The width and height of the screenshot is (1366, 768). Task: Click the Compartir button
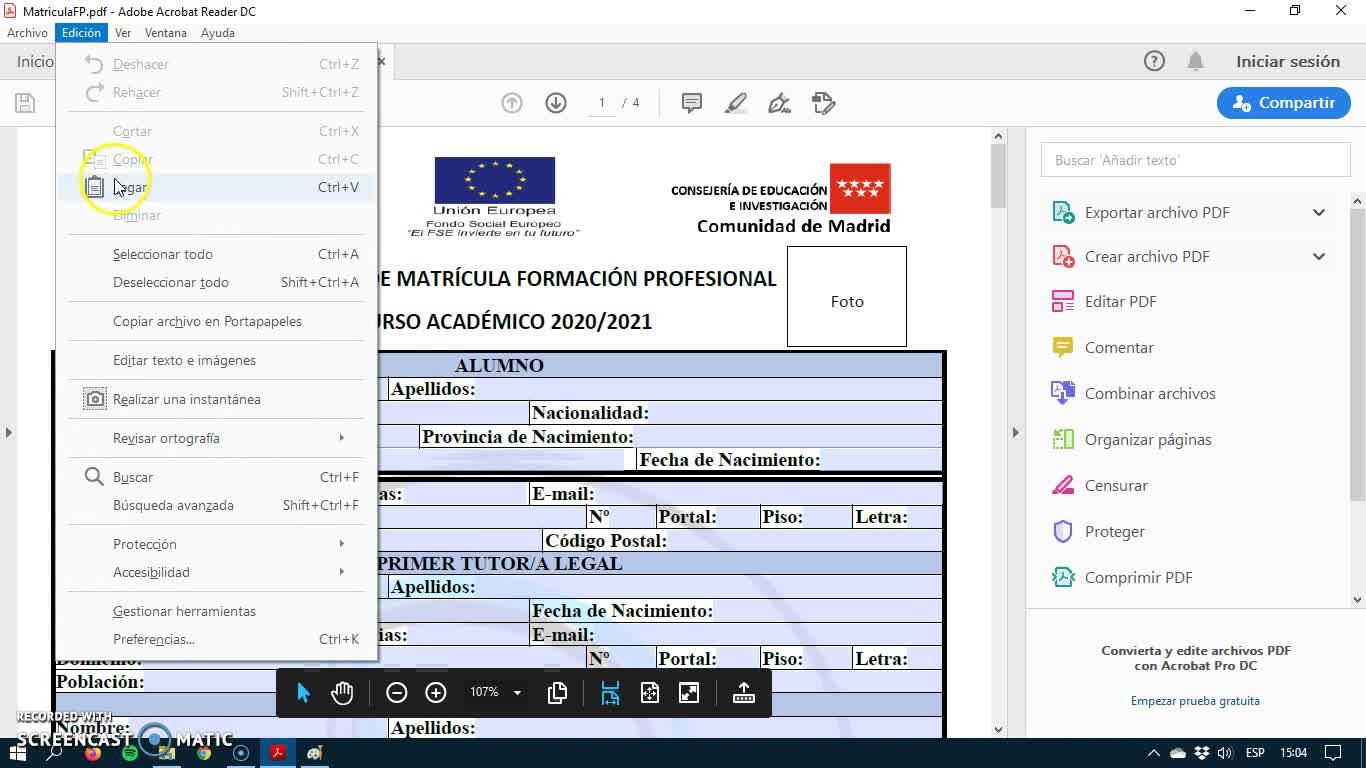coord(1284,103)
